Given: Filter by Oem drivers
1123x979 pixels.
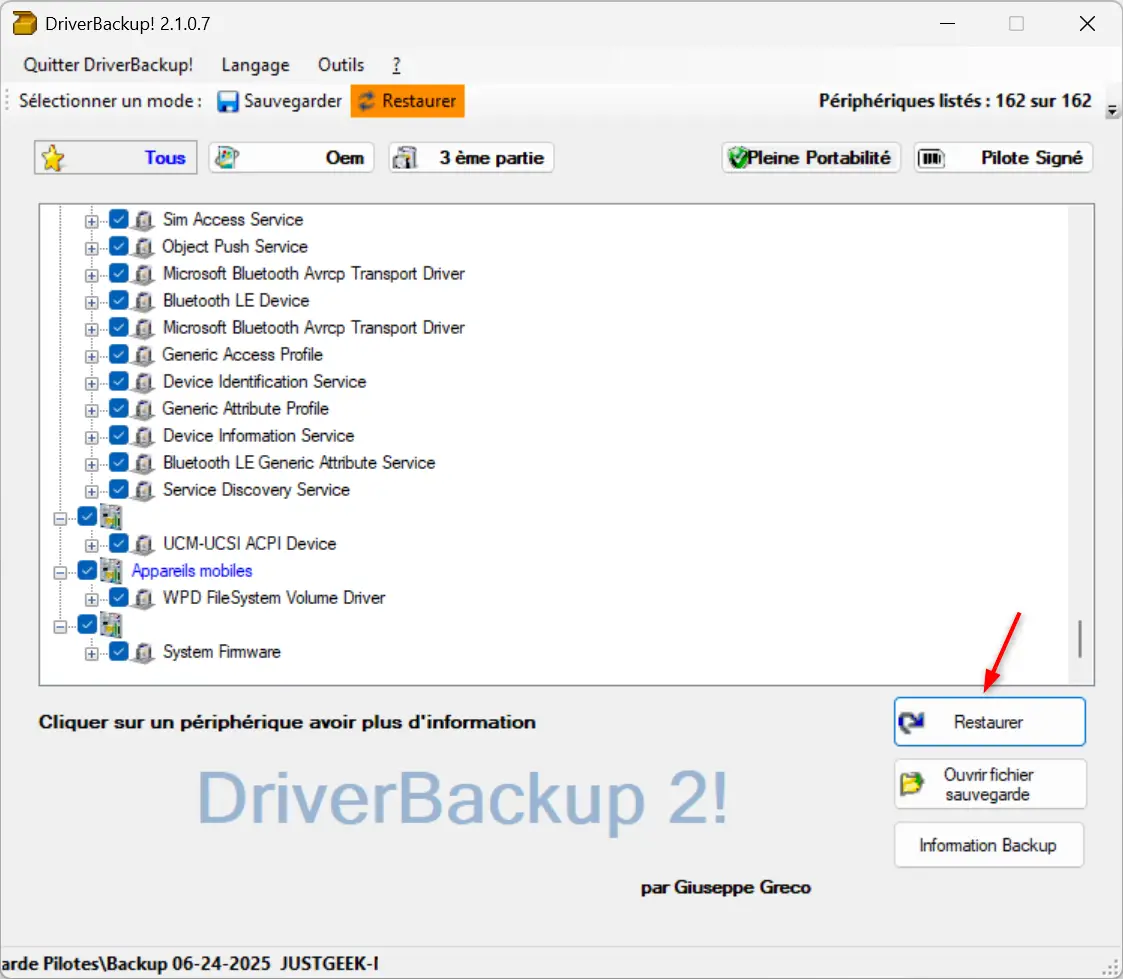Looking at the screenshot, I should coord(291,158).
